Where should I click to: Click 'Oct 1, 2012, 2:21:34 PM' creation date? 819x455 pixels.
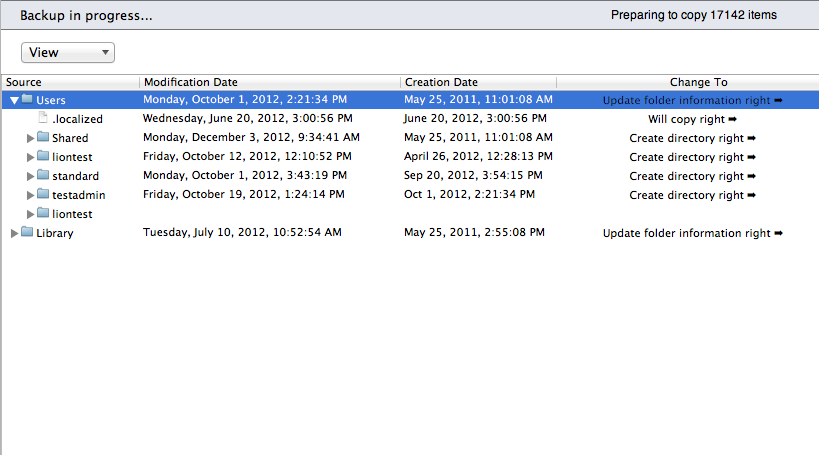tap(469, 194)
